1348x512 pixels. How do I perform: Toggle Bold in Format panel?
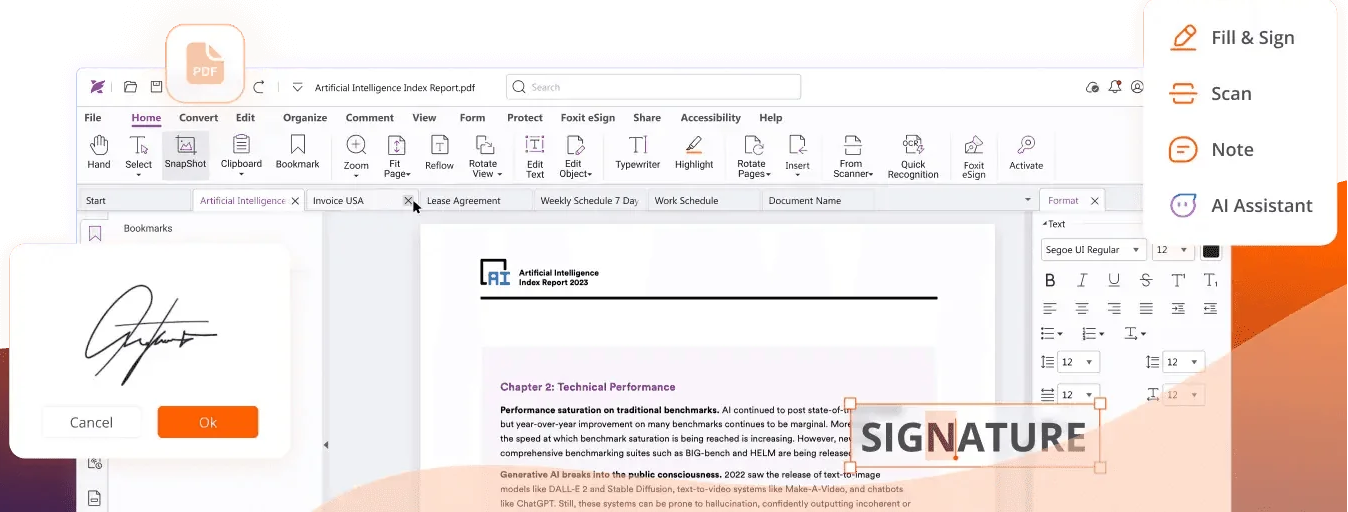1050,280
